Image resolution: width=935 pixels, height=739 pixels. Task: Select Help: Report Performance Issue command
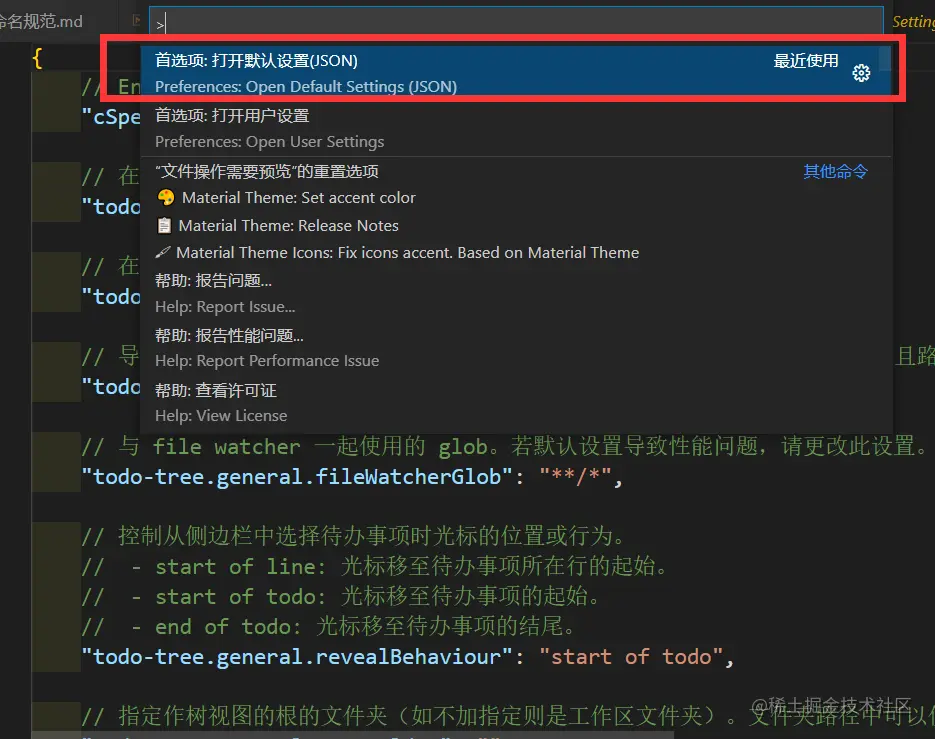516,348
